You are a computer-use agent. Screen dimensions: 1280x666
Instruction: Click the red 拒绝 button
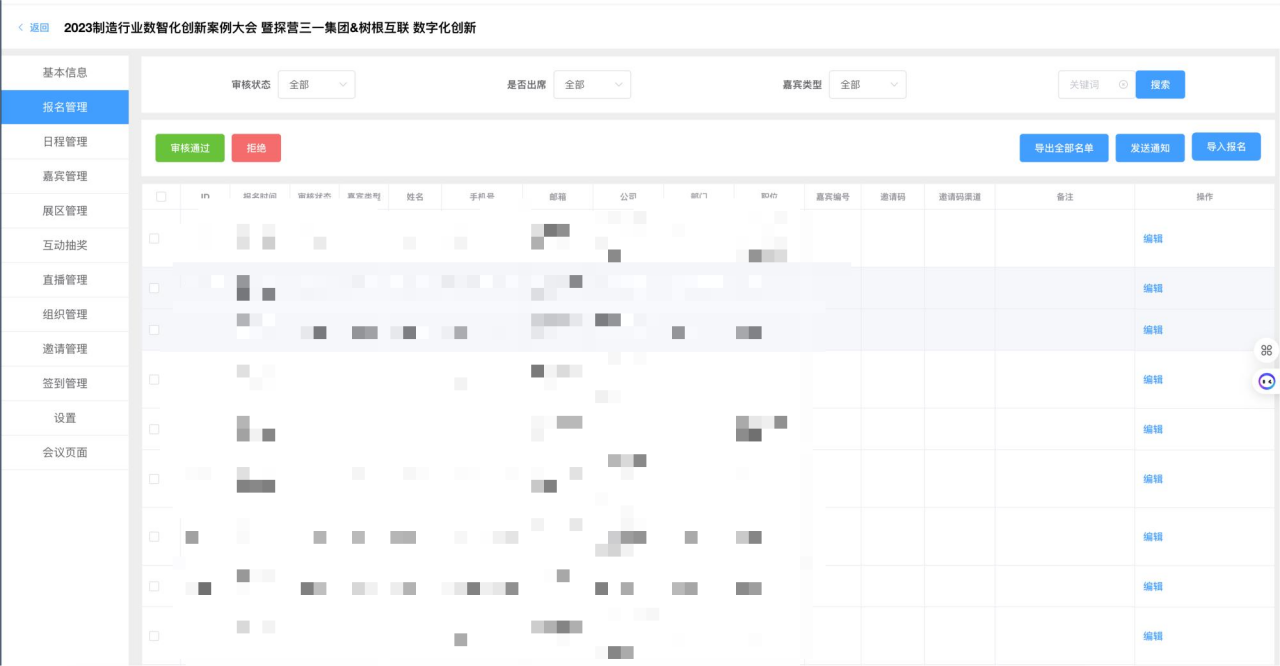coord(256,148)
